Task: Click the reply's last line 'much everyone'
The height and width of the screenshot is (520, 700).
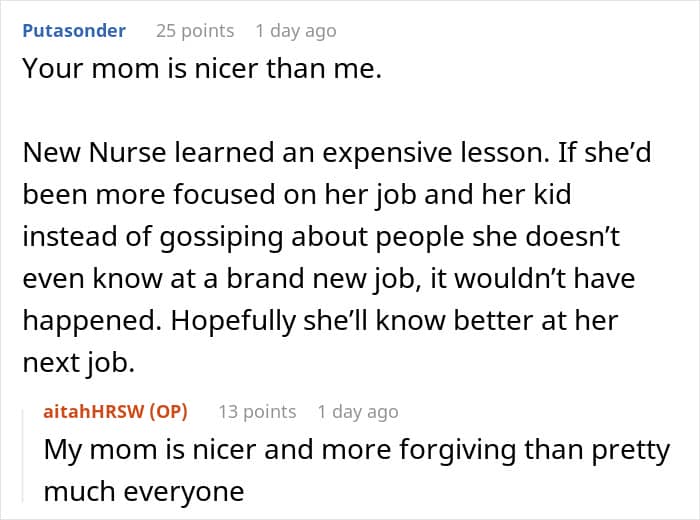Action: [x=144, y=492]
